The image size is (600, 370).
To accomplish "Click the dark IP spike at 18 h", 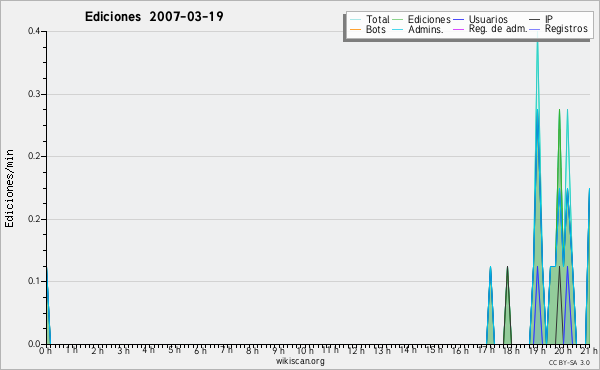I will pyautogui.click(x=507, y=306).
